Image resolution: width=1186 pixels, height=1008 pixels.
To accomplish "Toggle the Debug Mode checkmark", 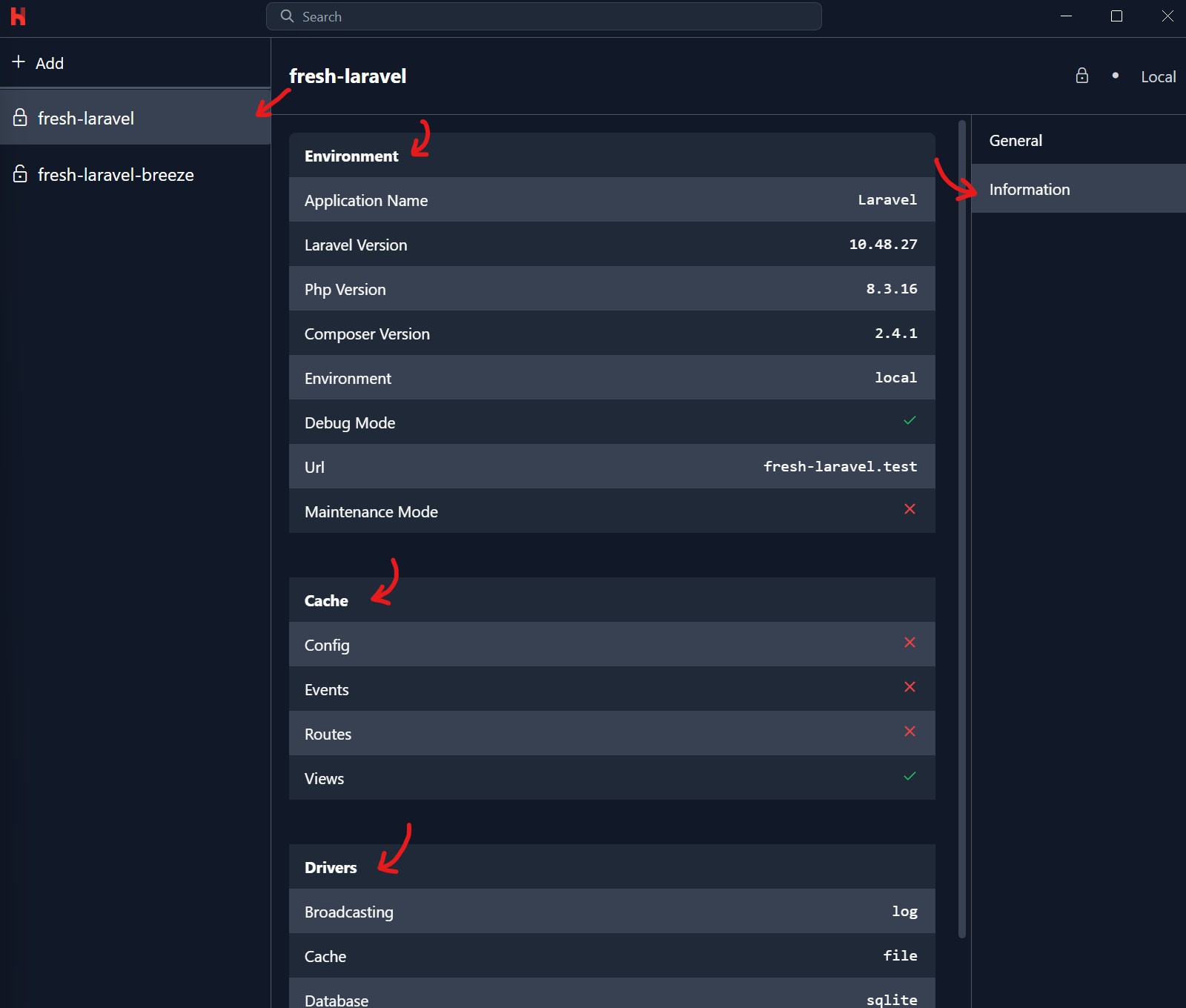I will (x=910, y=420).
